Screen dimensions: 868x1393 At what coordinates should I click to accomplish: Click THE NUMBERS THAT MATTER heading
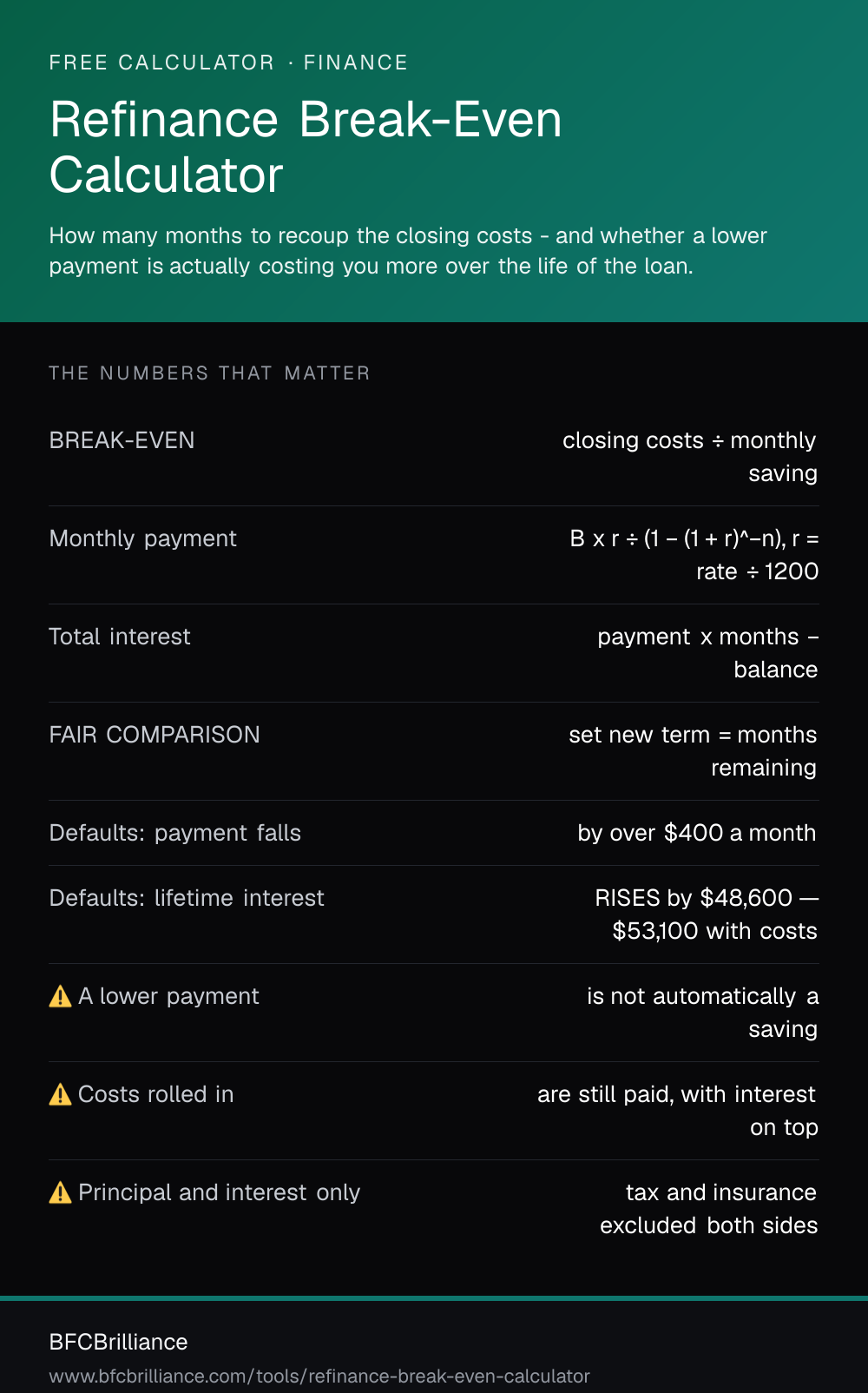[x=209, y=373]
